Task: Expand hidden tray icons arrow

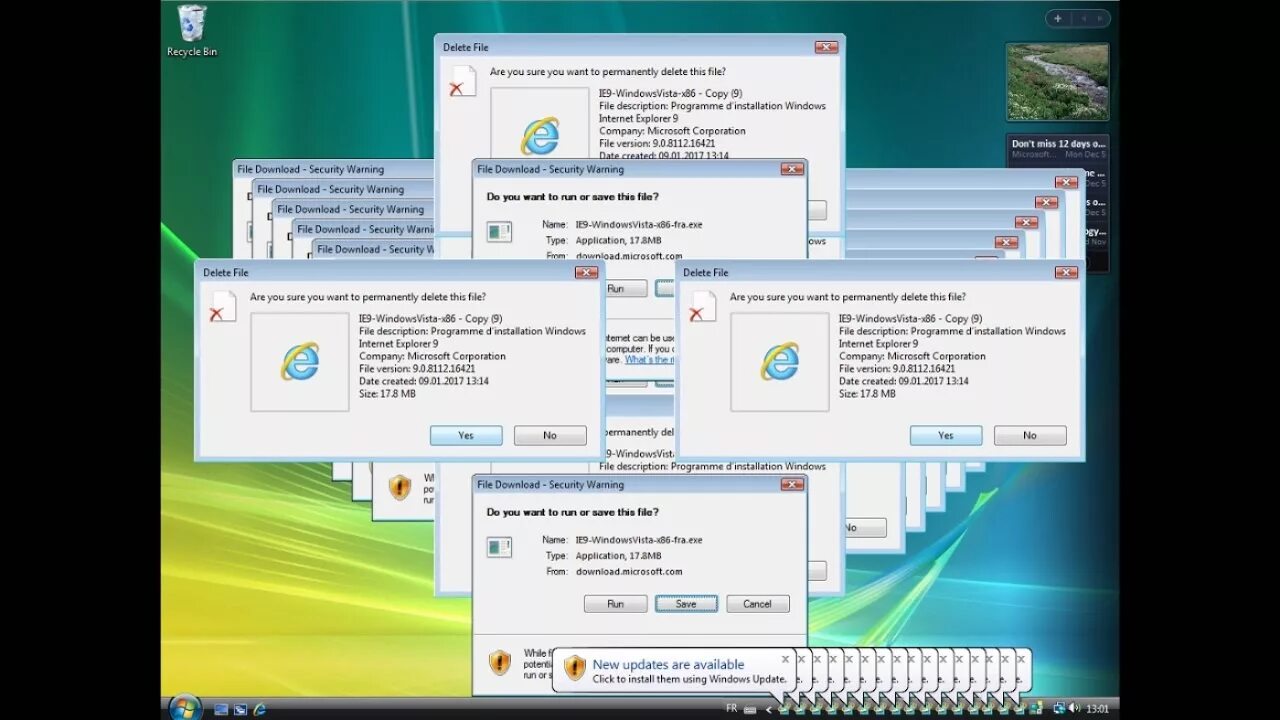Action: (x=770, y=709)
